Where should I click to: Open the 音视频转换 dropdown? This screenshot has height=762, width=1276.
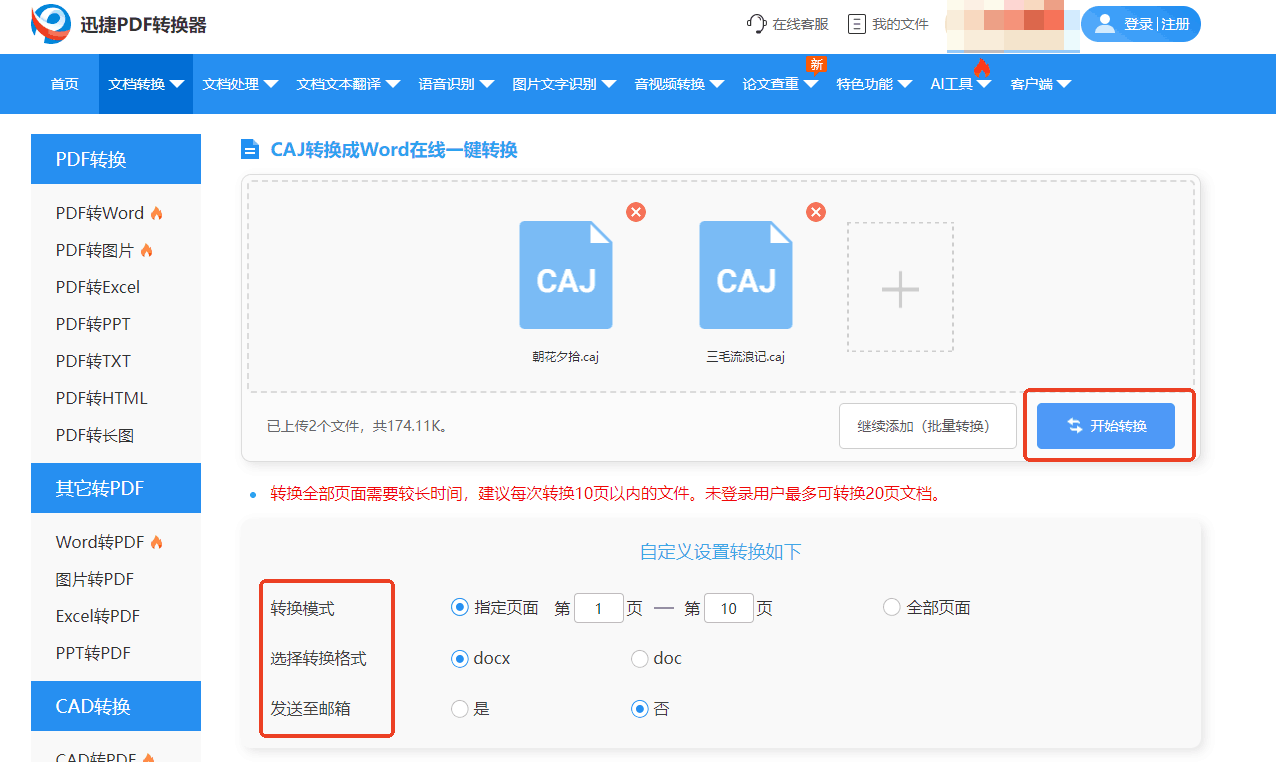(678, 84)
